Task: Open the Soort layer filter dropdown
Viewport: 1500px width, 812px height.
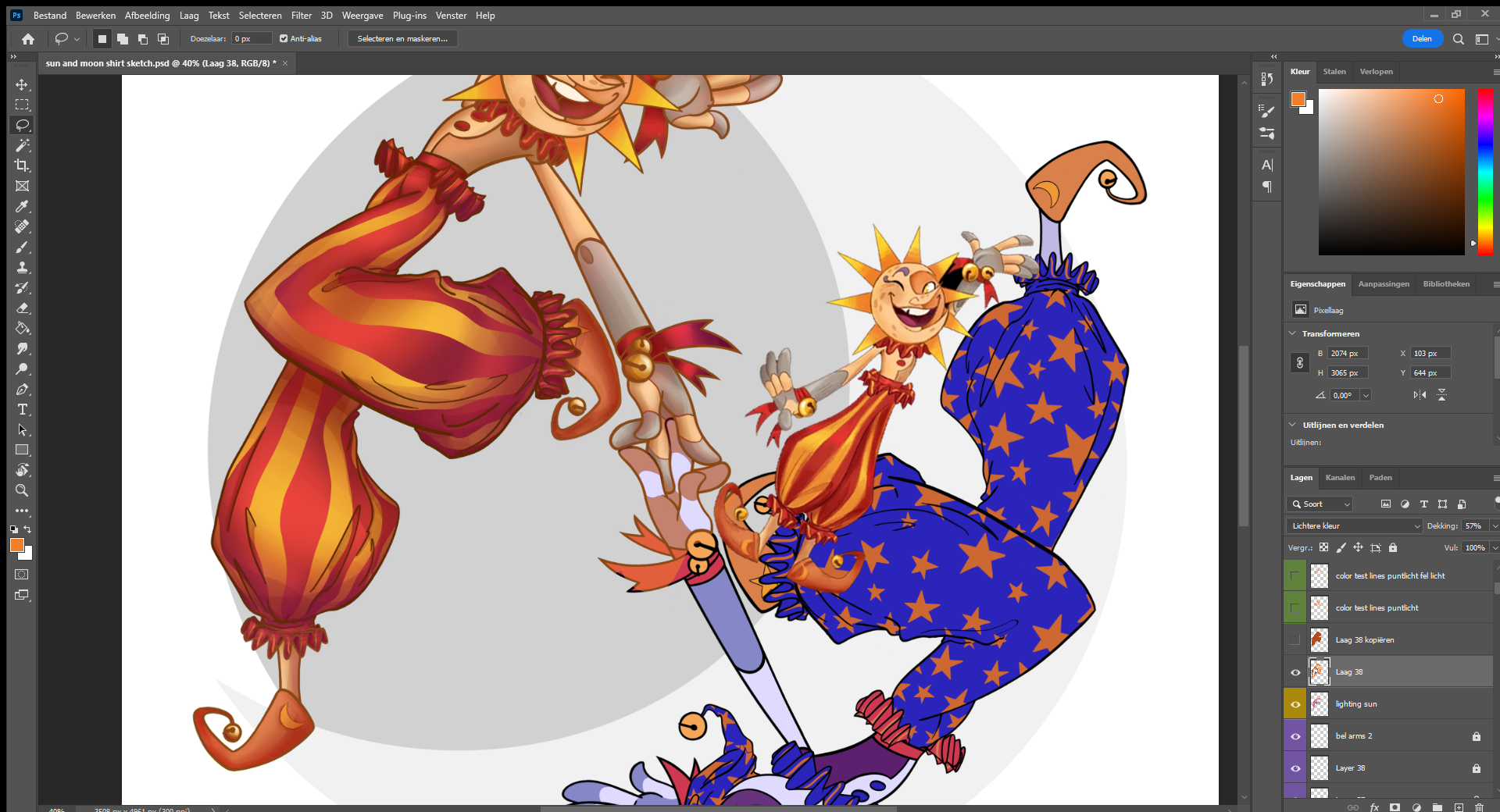Action: point(1320,504)
